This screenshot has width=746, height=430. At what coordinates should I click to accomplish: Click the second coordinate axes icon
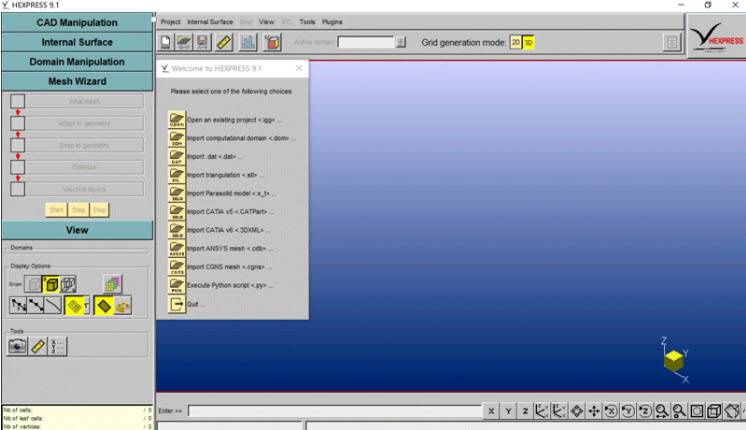pos(559,411)
